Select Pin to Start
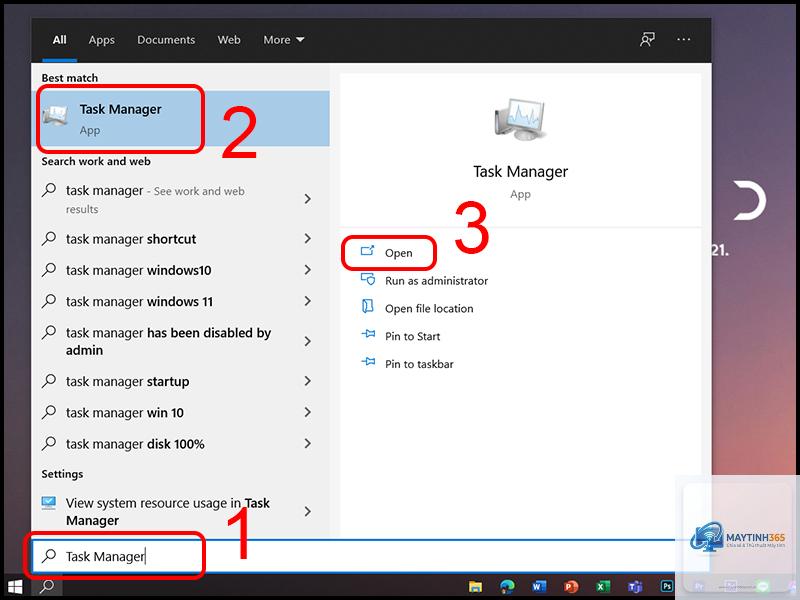The image size is (800, 600). pyautogui.click(x=412, y=336)
